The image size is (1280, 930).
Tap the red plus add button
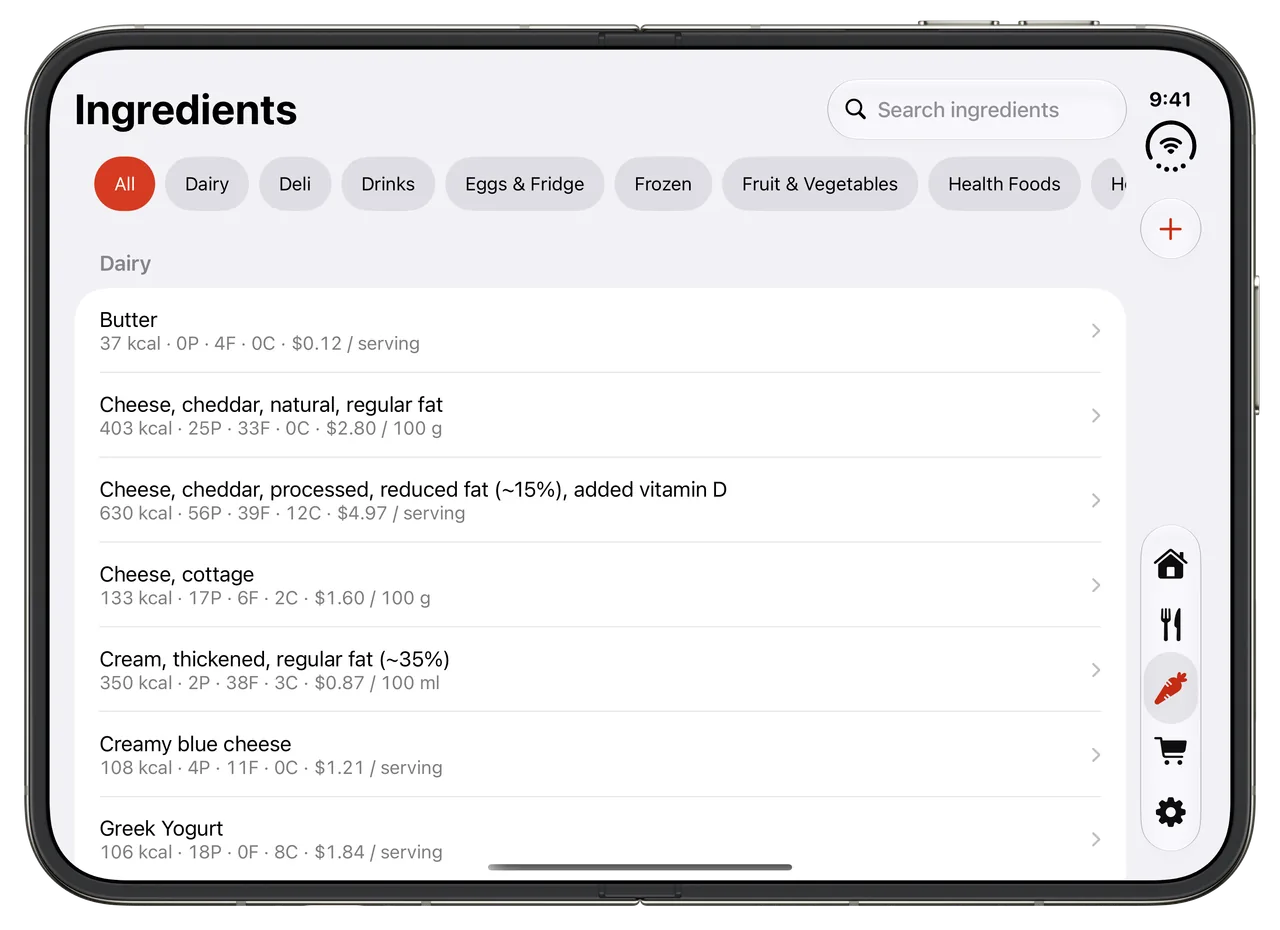pos(1170,229)
